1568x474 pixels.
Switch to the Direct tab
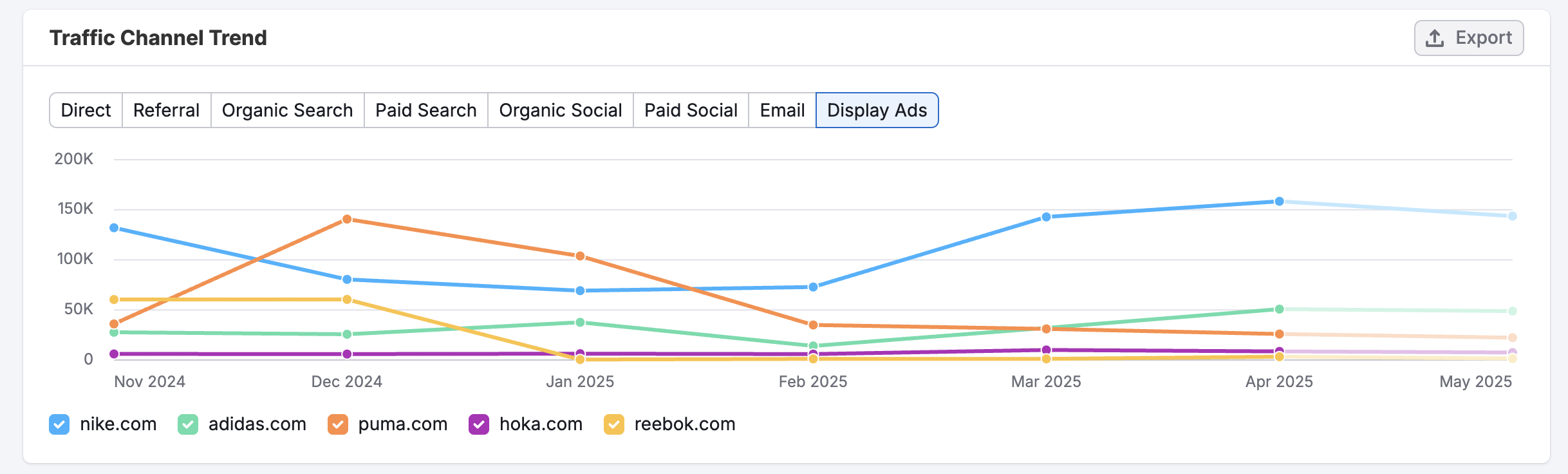[86, 110]
